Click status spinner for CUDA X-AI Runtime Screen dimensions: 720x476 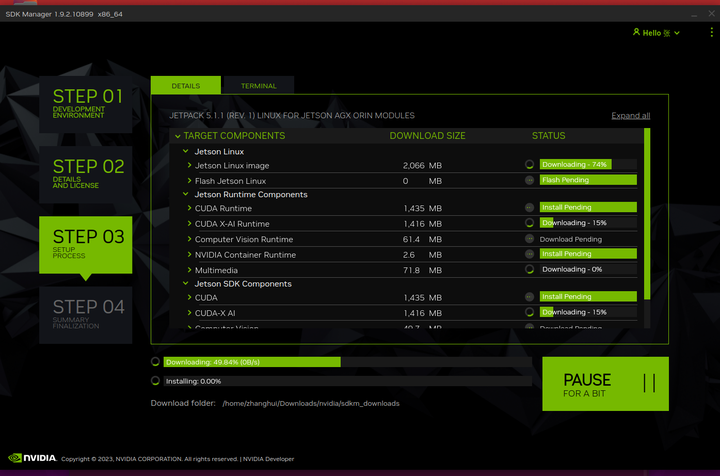(529, 223)
